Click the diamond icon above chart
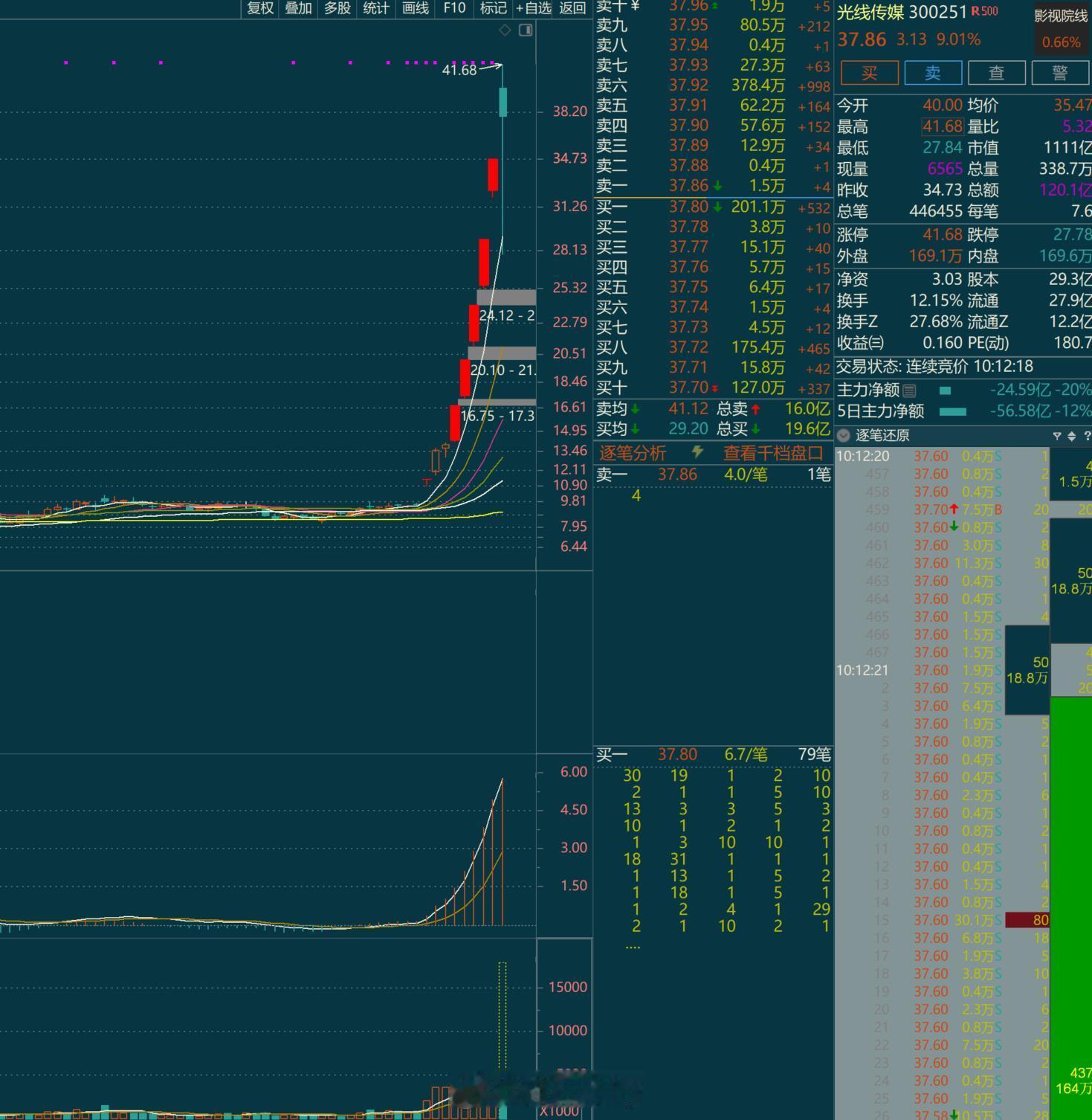The height and width of the screenshot is (1120, 1092). point(505,30)
